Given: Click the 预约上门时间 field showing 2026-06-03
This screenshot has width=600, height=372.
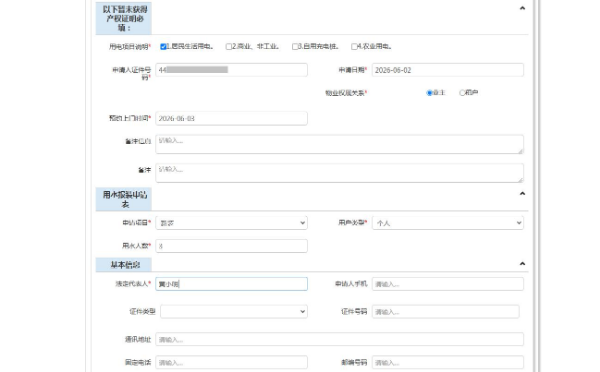Looking at the screenshot, I should click(232, 118).
